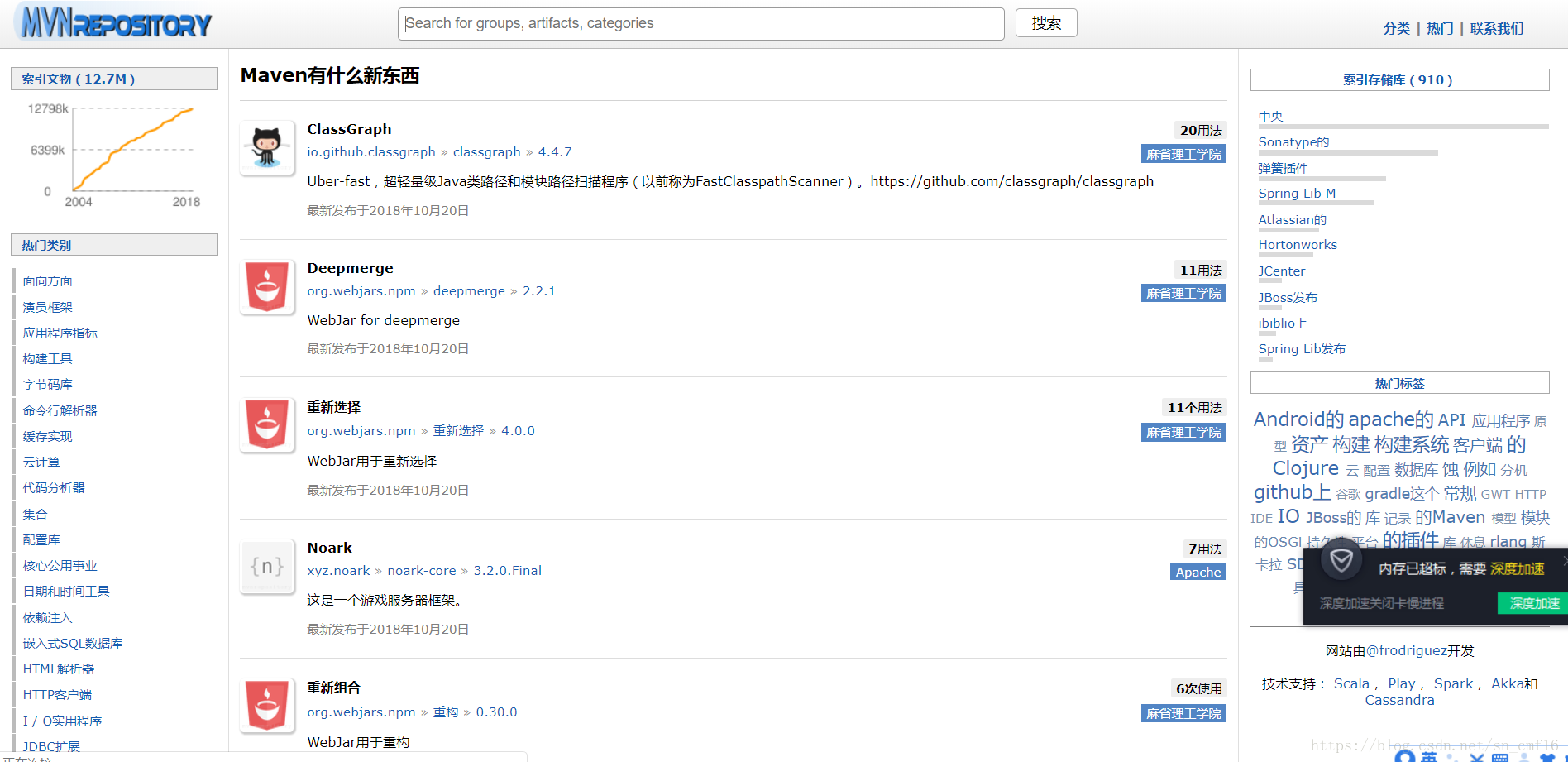Open the GWT tag
Image resolution: width=1568 pixels, height=762 pixels.
pos(1495,494)
